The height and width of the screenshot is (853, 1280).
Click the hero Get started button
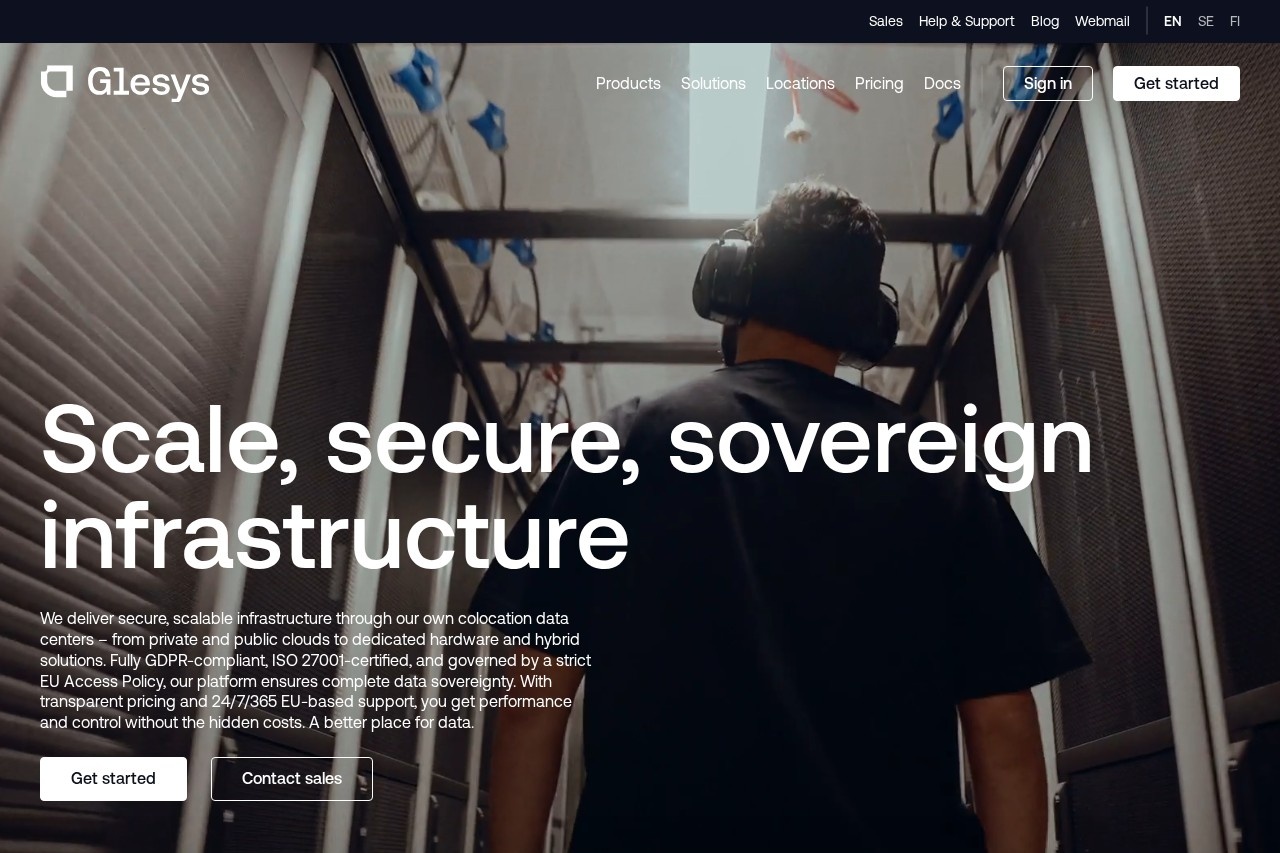[x=113, y=779]
